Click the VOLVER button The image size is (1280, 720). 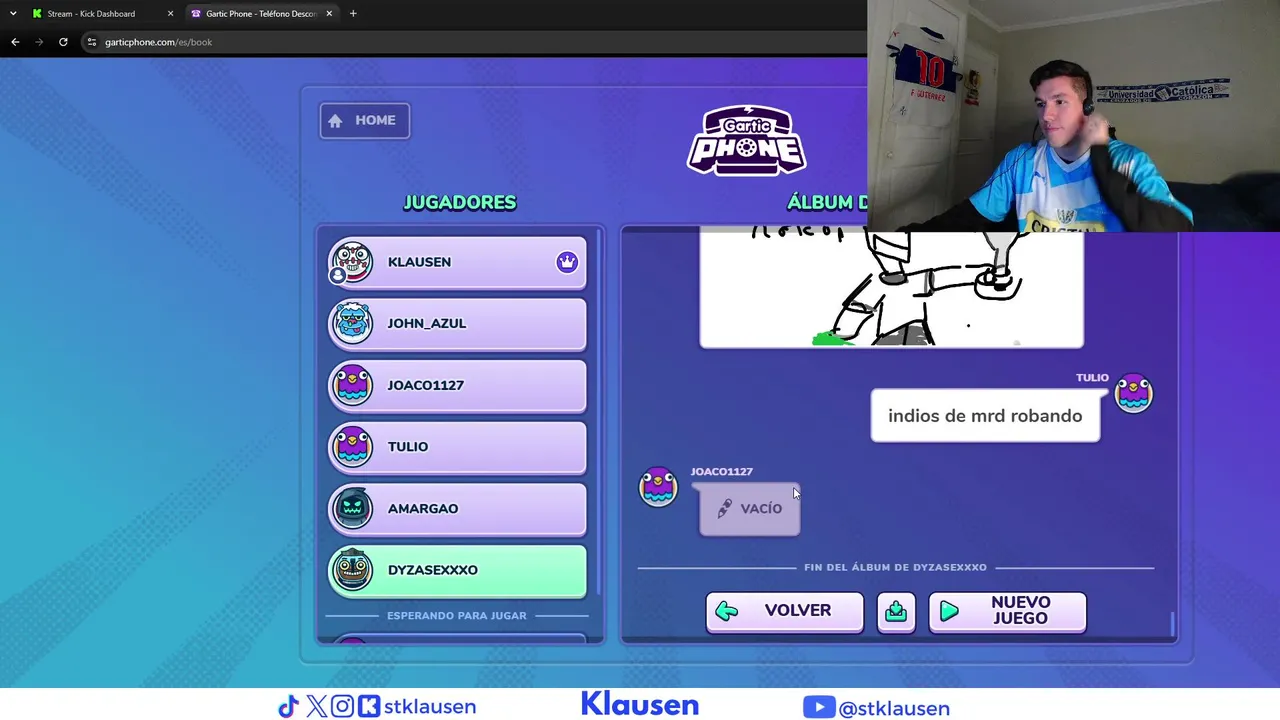[784, 612]
